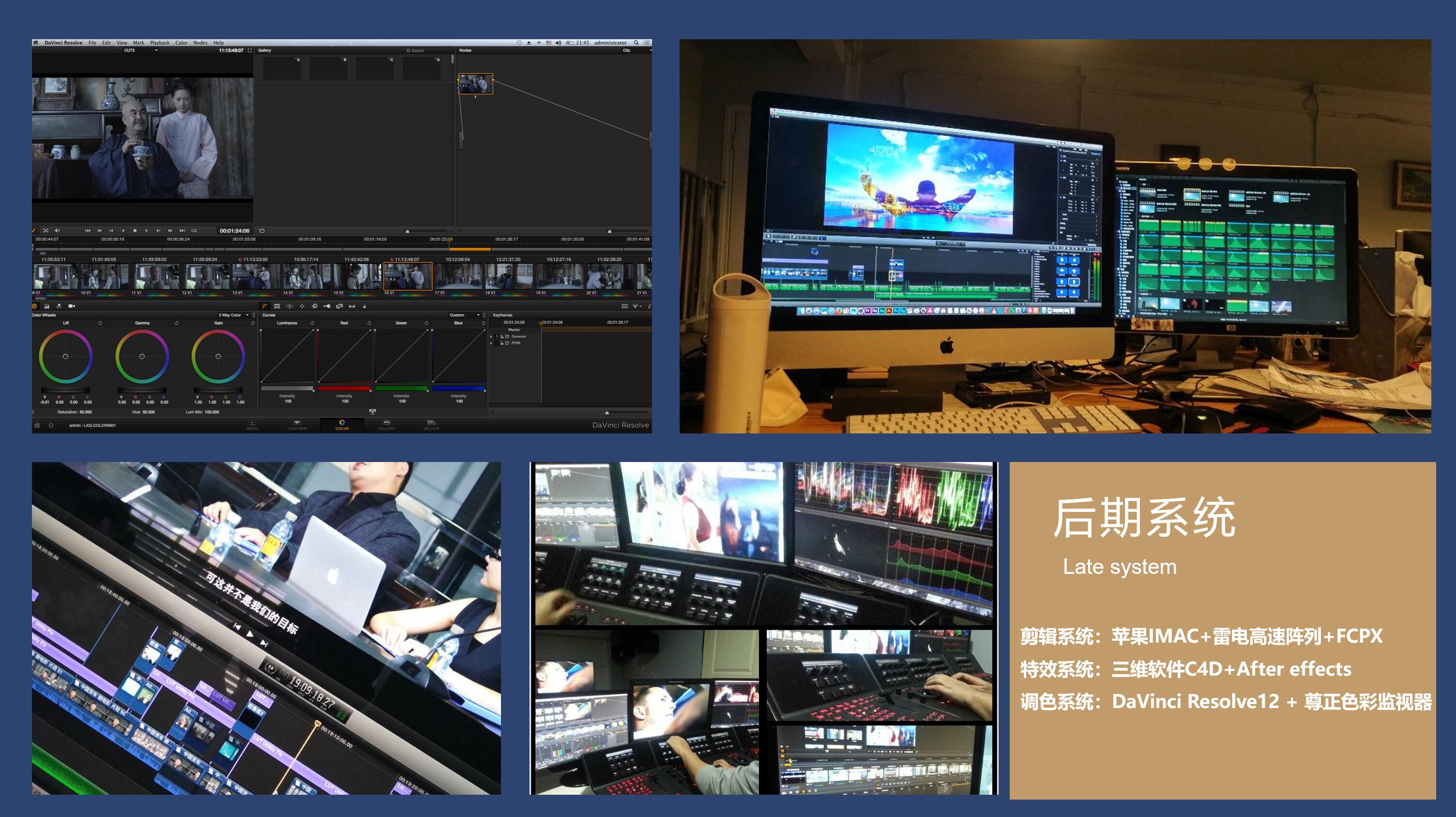The width and height of the screenshot is (1456, 817).
Task: Jump to first frame in viewer transport
Action: click(x=88, y=231)
